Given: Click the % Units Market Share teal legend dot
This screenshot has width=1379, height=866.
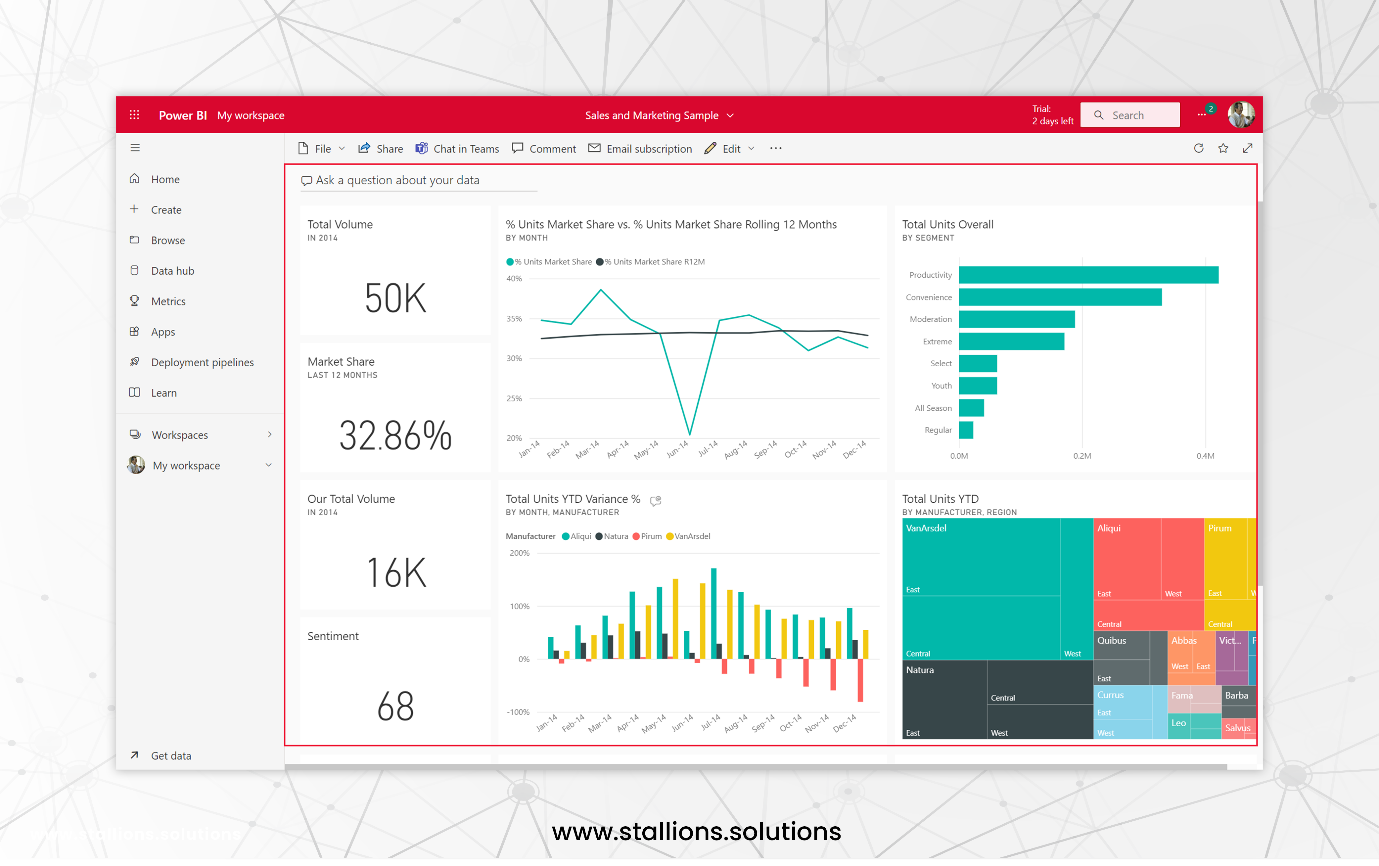Looking at the screenshot, I should (x=510, y=262).
